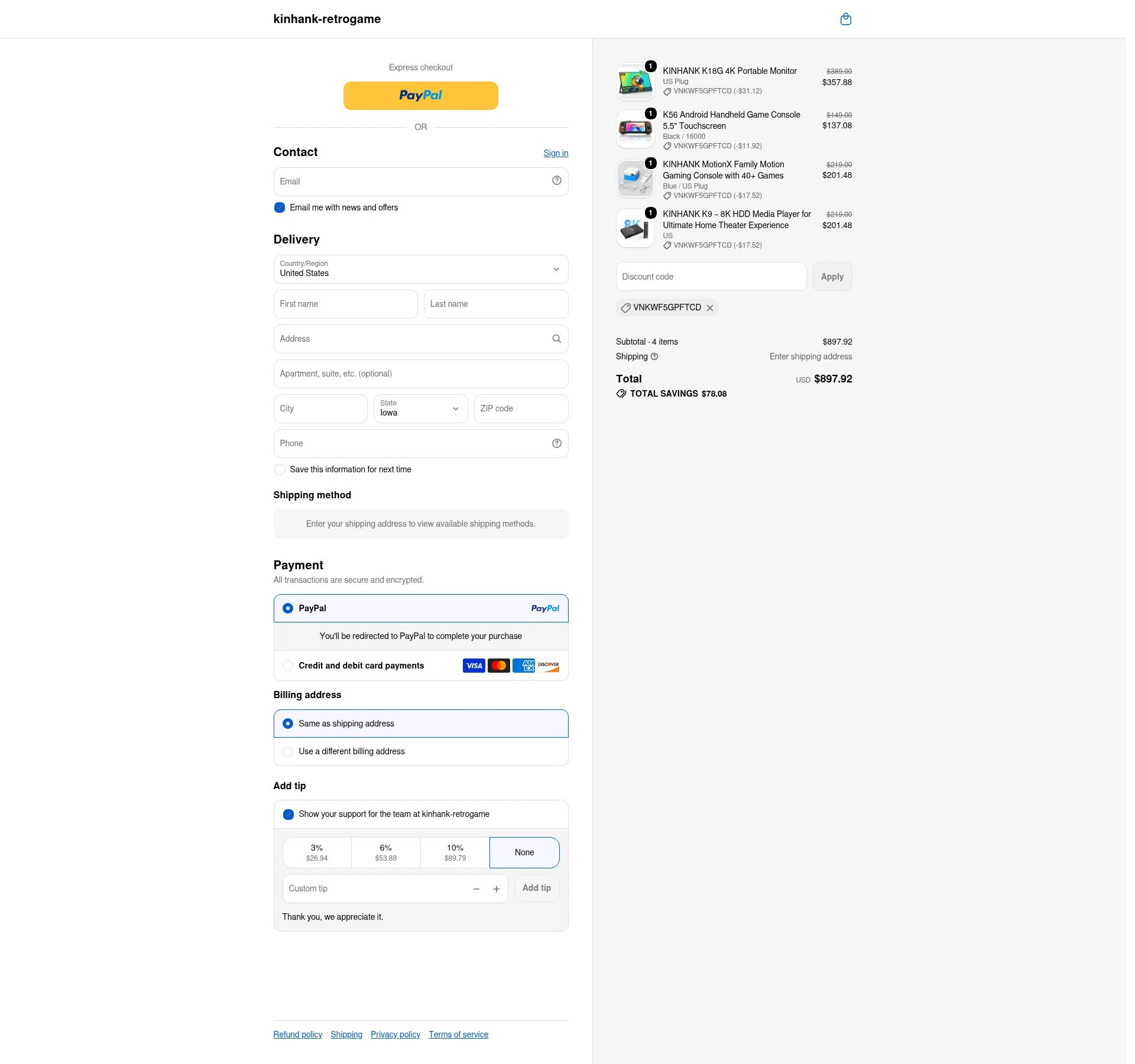Click the K9 8K HDD Media Player thumbnail
The image size is (1135, 1064).
pyautogui.click(x=635, y=228)
